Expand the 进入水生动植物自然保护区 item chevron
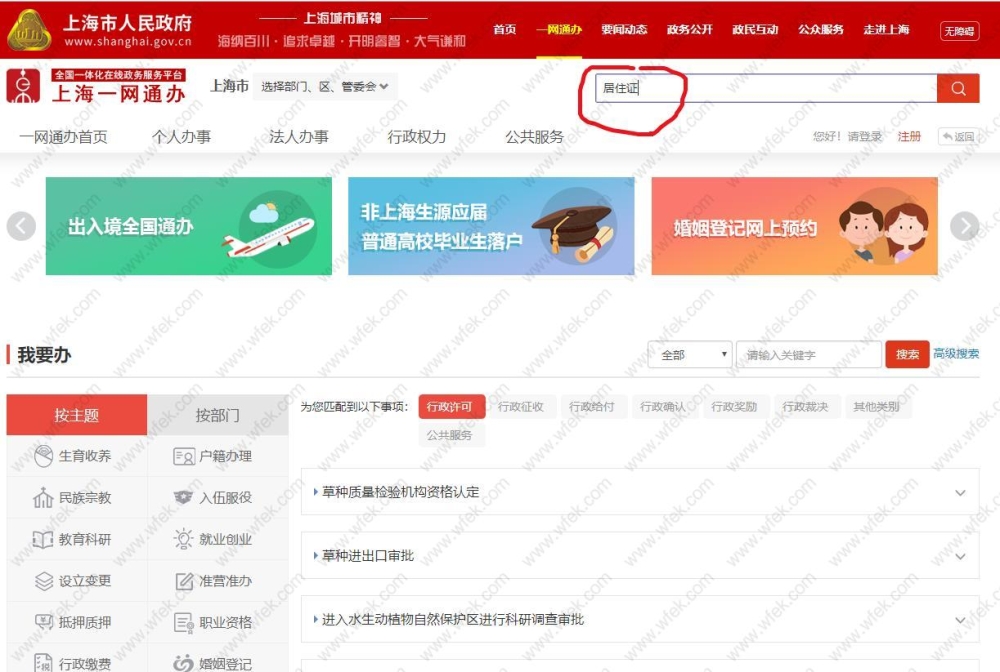 point(960,620)
